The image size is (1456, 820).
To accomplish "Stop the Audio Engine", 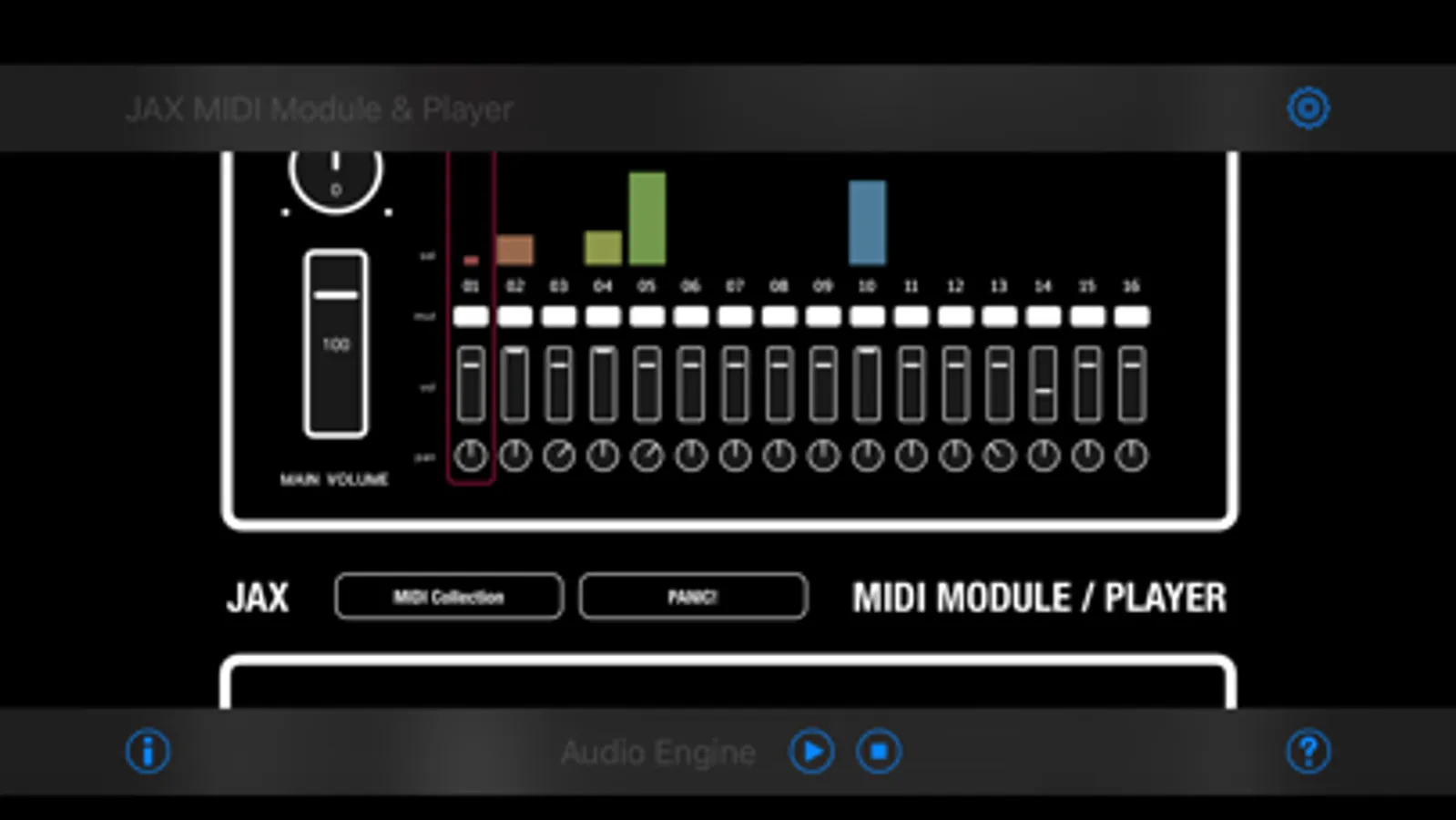I will 879,752.
